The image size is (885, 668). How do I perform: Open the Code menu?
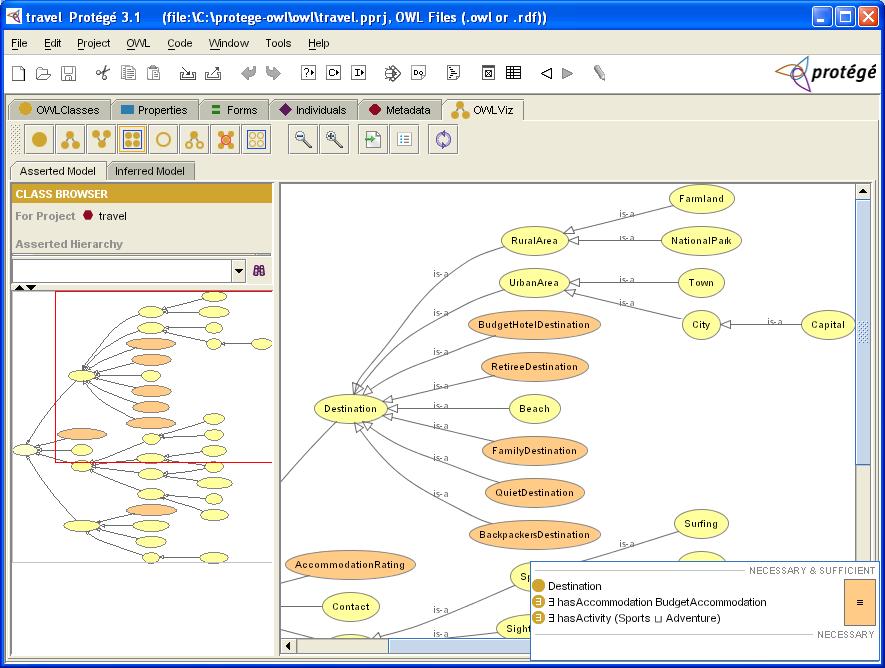click(179, 43)
